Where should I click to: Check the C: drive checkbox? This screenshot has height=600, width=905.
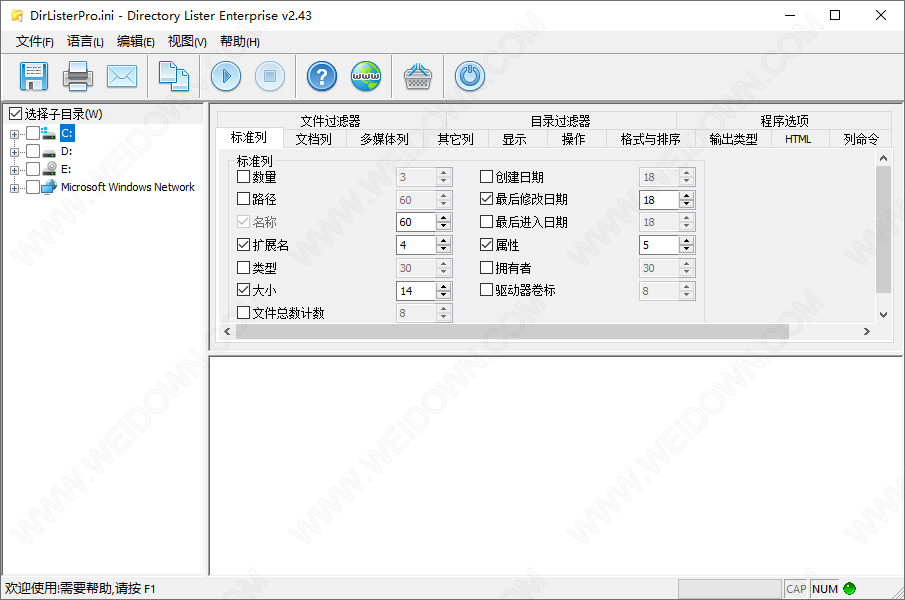pos(33,133)
